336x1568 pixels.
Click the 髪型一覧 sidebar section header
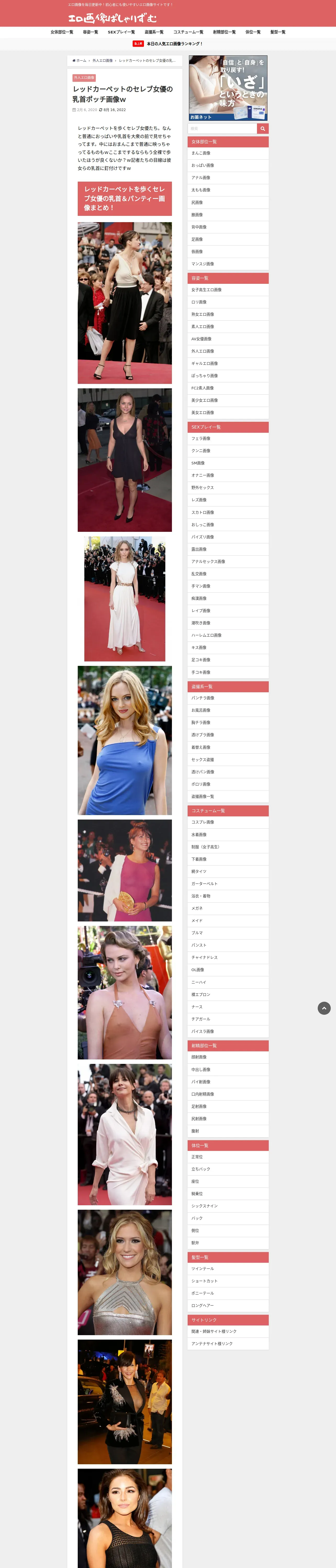[228, 1257]
